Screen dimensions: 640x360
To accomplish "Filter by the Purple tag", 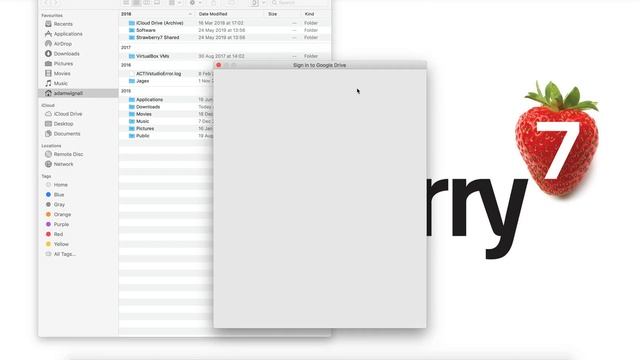I will [x=61, y=224].
